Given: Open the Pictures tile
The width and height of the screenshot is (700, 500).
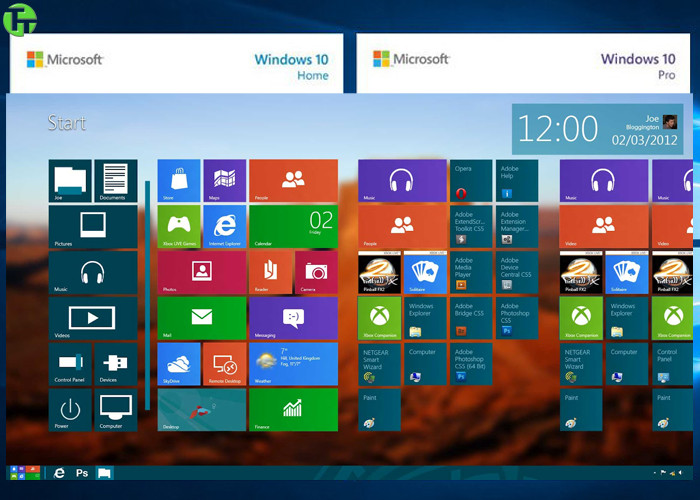Looking at the screenshot, I should point(93,227).
